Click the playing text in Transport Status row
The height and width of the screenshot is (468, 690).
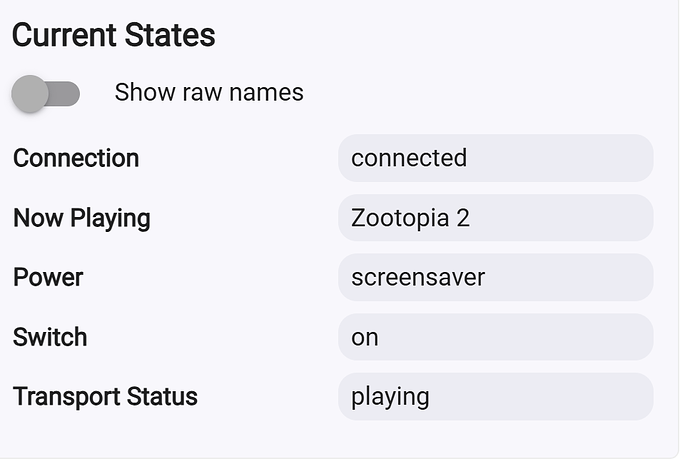click(390, 397)
